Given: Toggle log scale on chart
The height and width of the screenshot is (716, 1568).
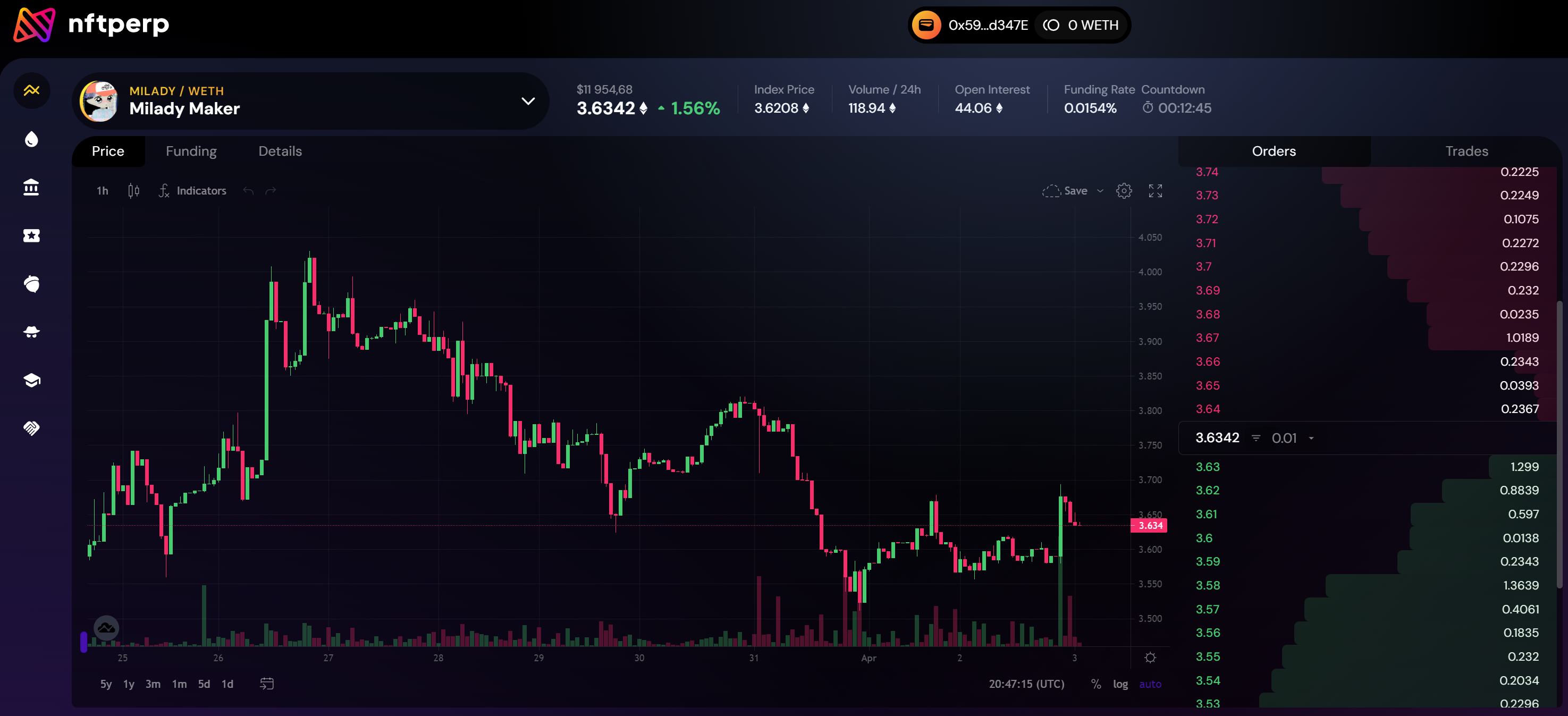Looking at the screenshot, I should [x=1120, y=684].
